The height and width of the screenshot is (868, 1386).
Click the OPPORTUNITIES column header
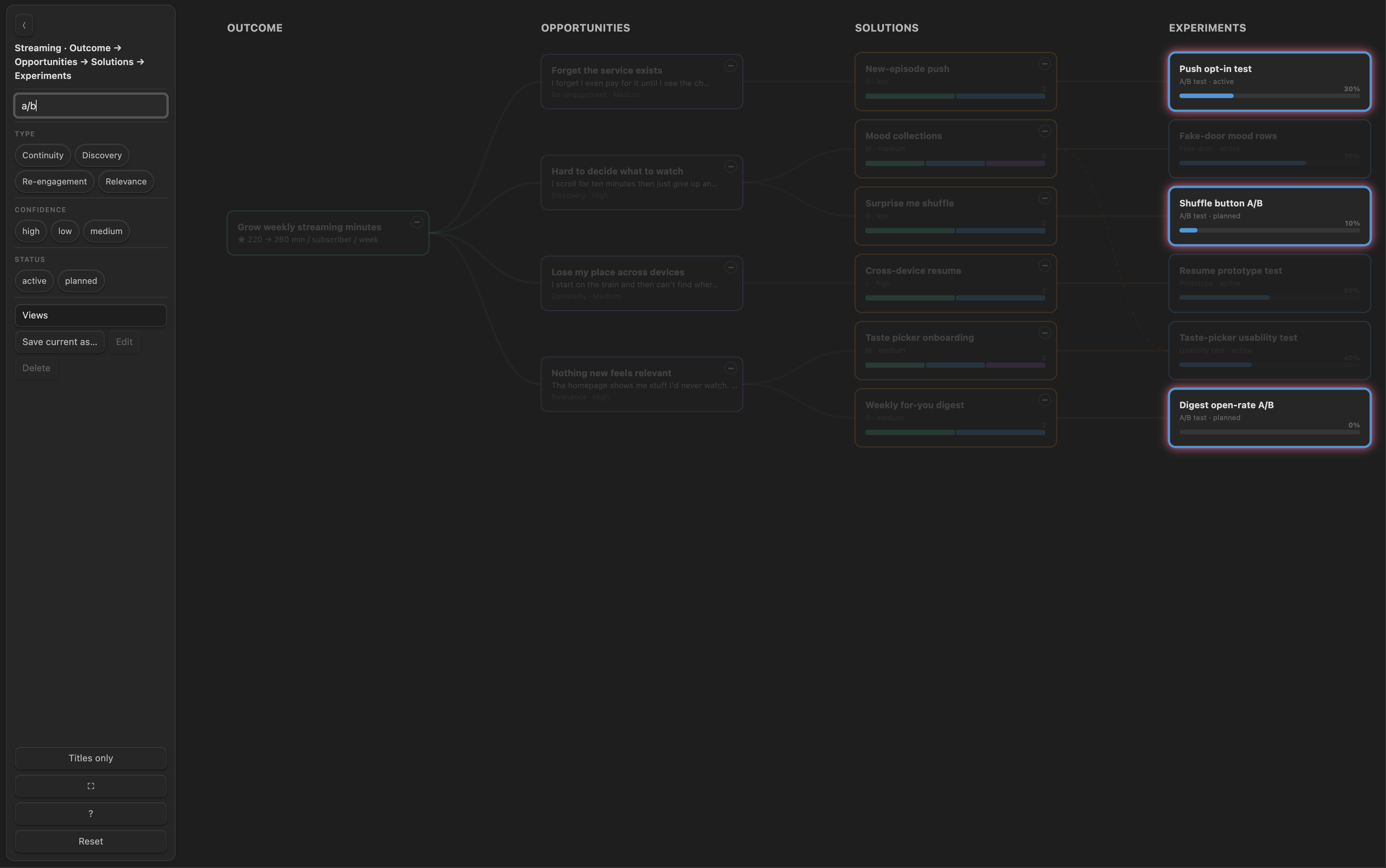click(585, 28)
